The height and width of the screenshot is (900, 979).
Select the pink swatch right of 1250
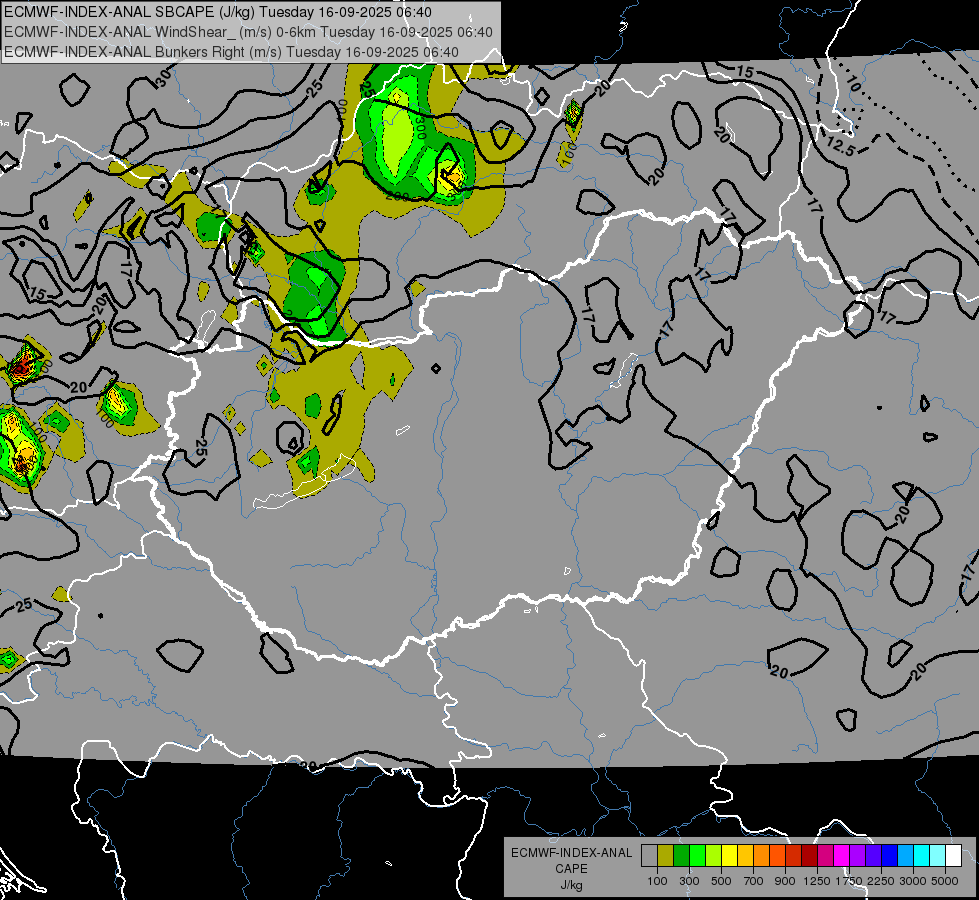(825, 856)
